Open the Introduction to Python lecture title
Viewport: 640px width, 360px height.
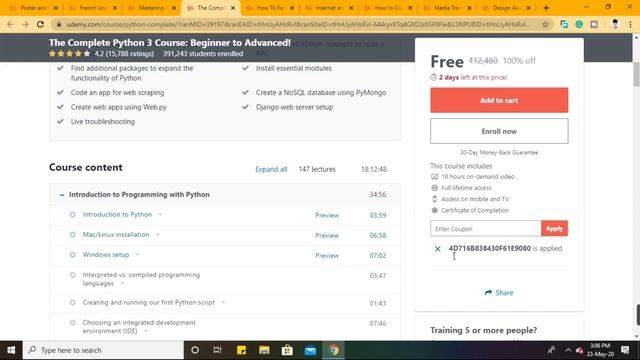(x=117, y=214)
